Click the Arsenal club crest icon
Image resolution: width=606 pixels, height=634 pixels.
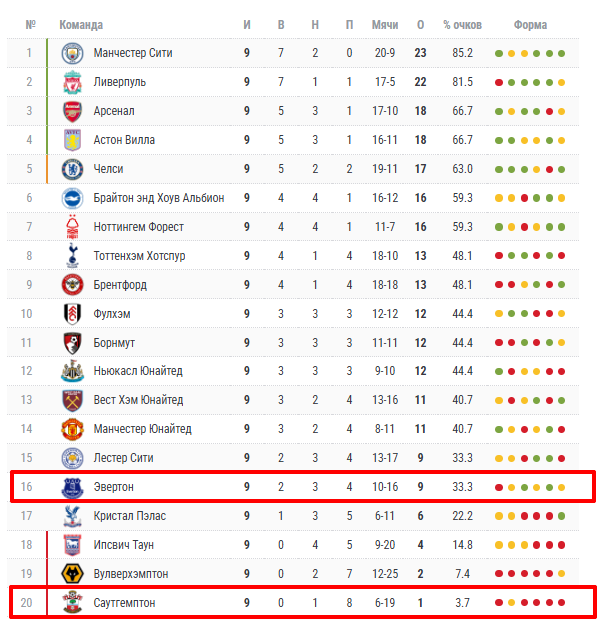[72, 111]
